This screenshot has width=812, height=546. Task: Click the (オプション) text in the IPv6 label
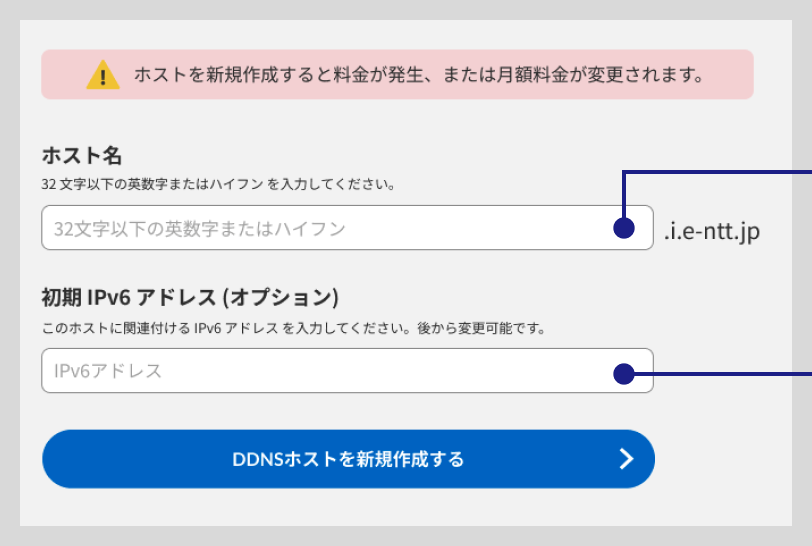click(x=281, y=298)
